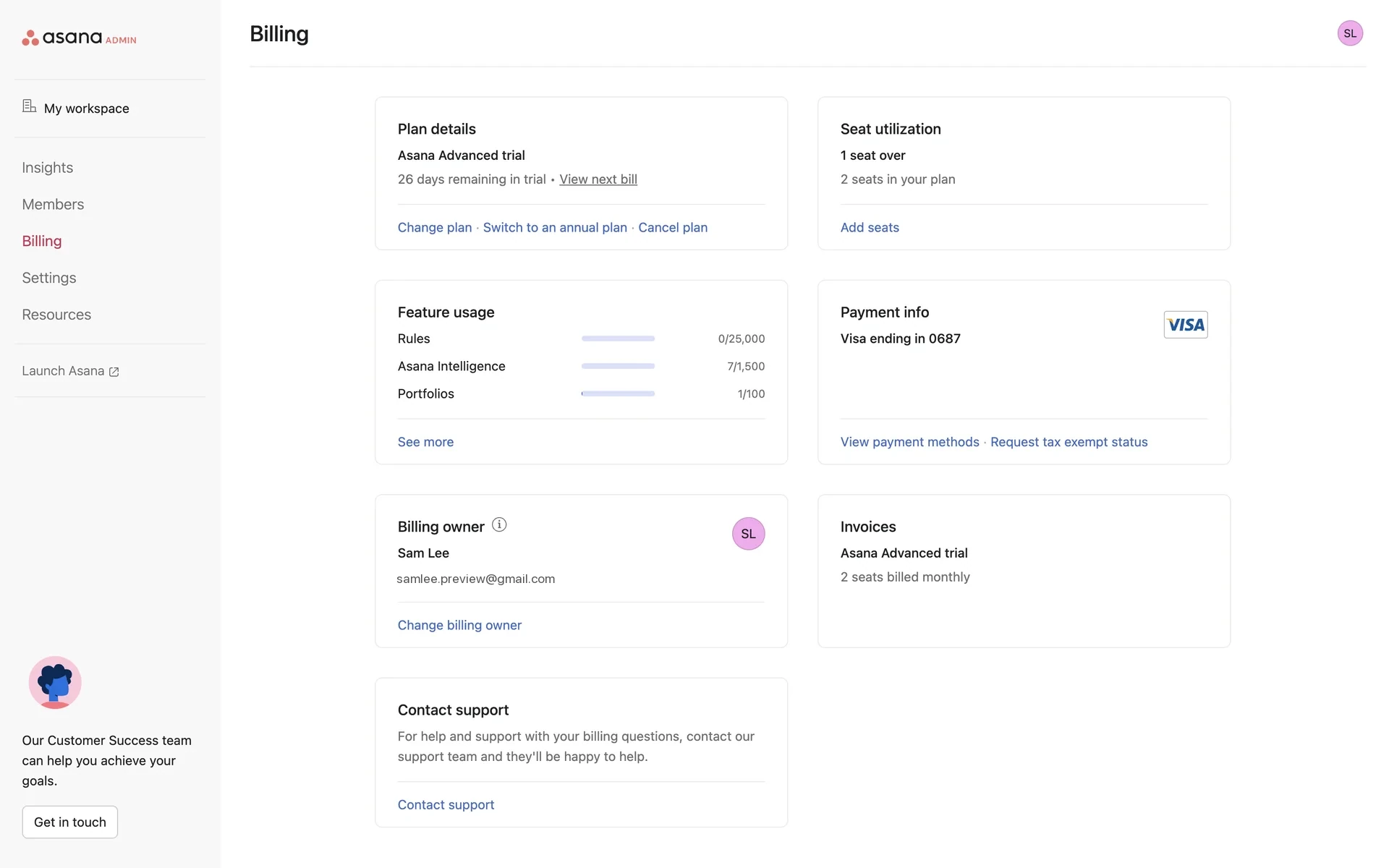The height and width of the screenshot is (868, 1389).
Task: Click the Asana Intelligence usage progress bar
Action: (x=618, y=366)
